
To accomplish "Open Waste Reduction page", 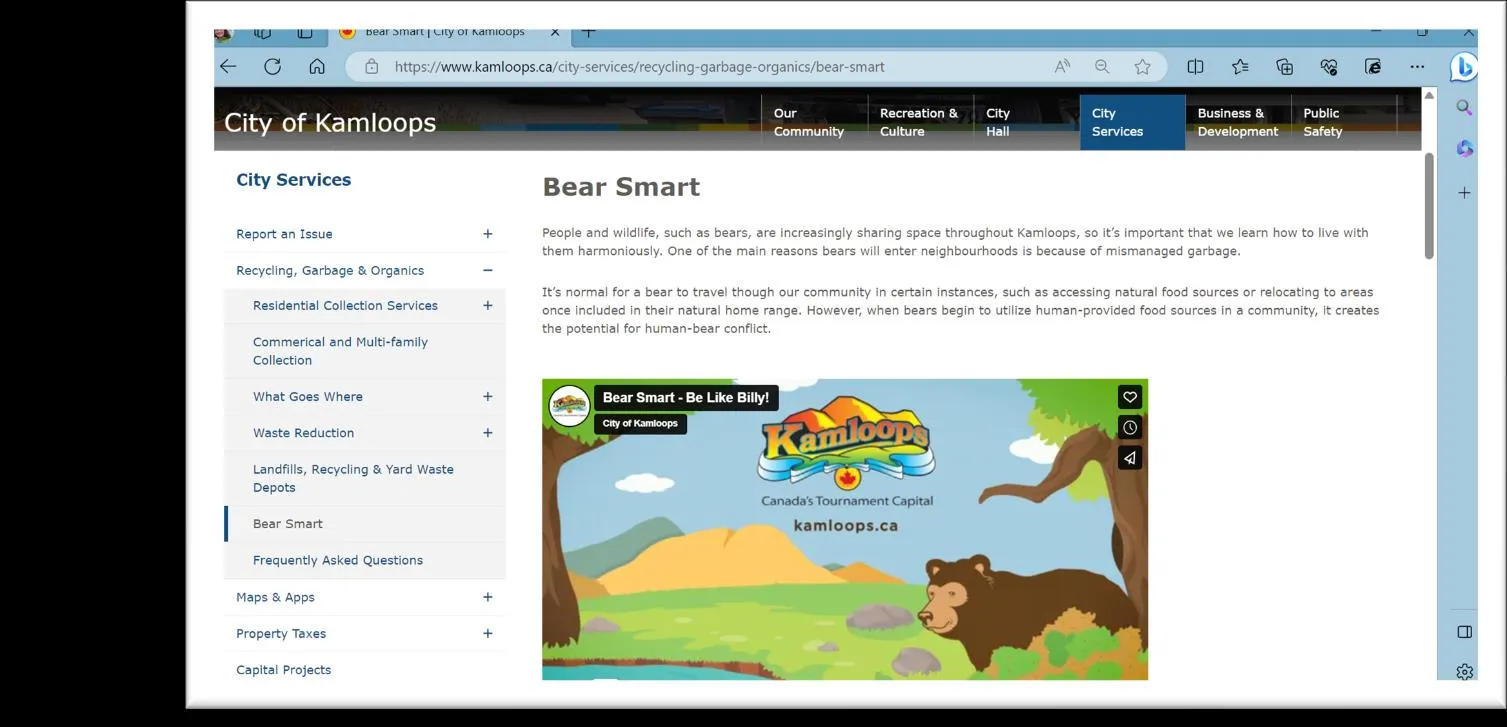I will click(303, 433).
